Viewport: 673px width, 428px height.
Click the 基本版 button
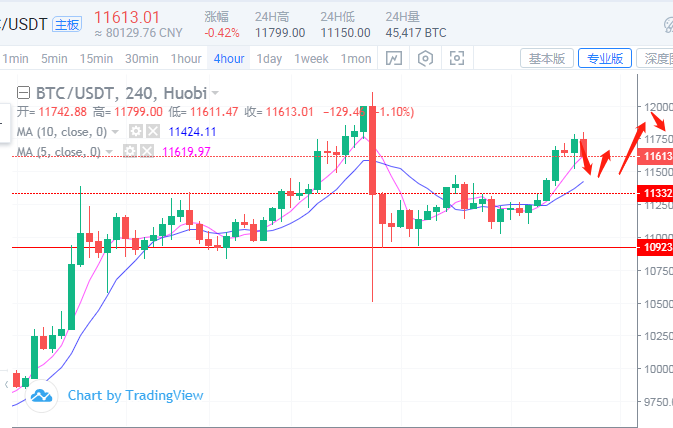click(x=547, y=59)
